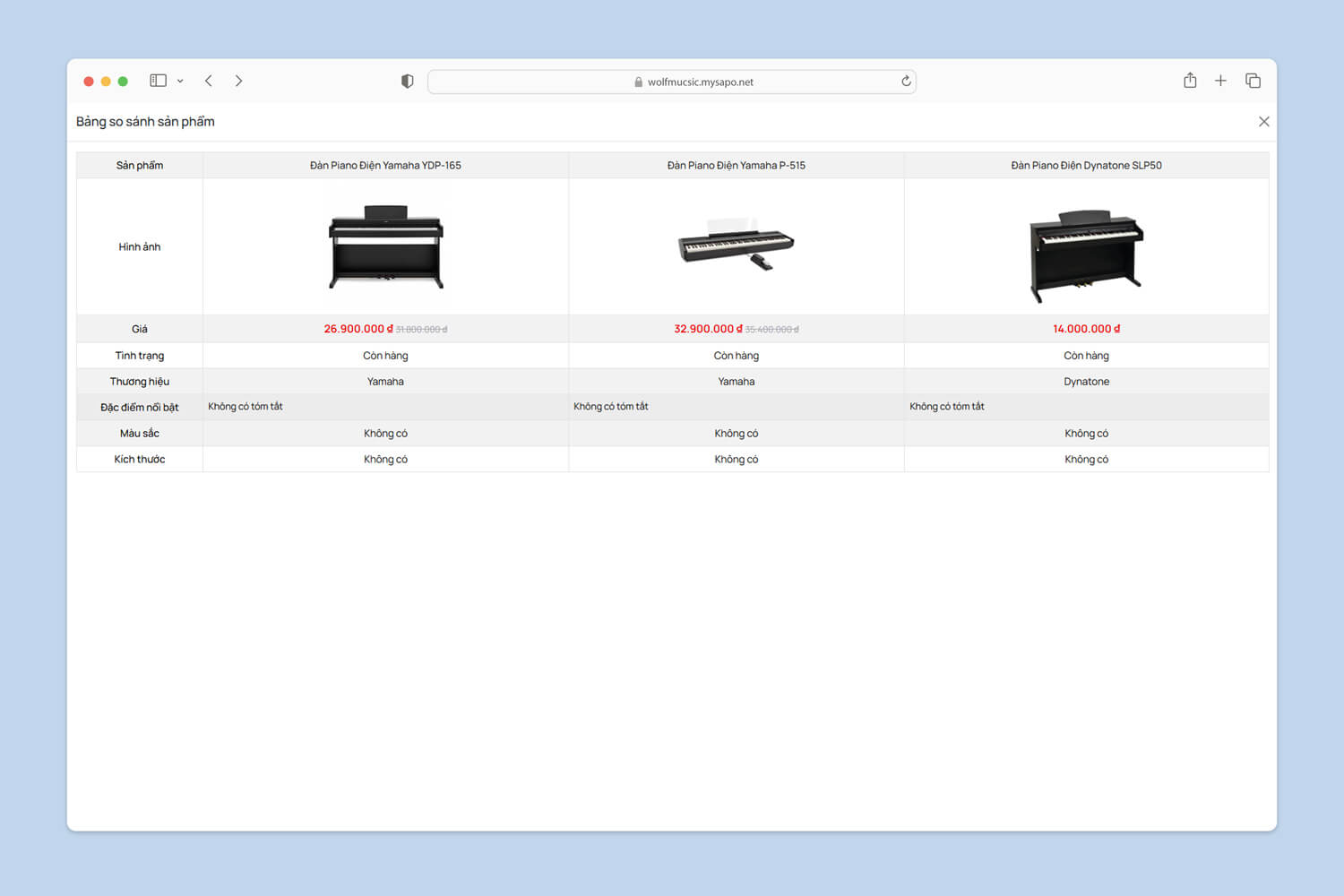The image size is (1344, 896).
Task: Close the product comparison table
Action: 1263,122
